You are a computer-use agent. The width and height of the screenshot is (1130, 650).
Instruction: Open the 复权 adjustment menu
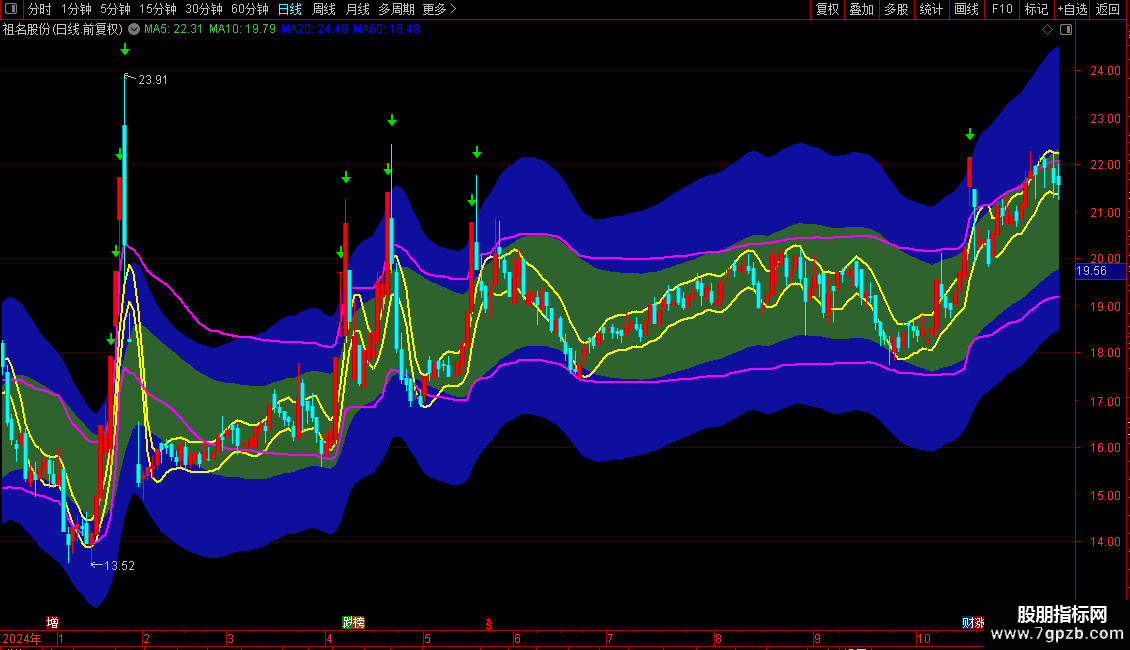[828, 9]
